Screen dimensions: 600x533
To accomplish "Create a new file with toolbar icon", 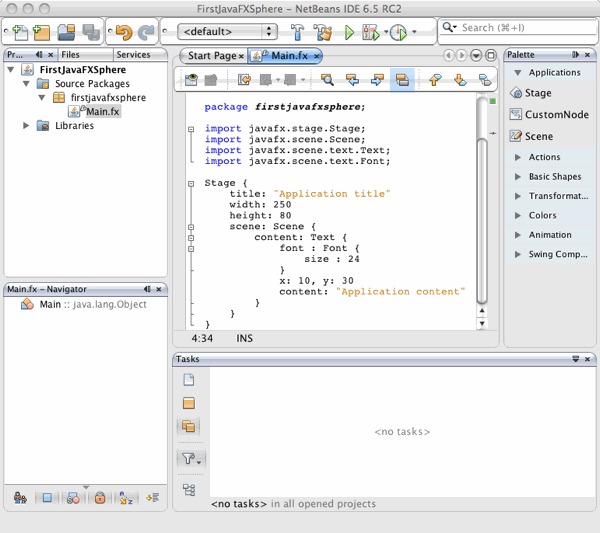I will click(x=20, y=32).
